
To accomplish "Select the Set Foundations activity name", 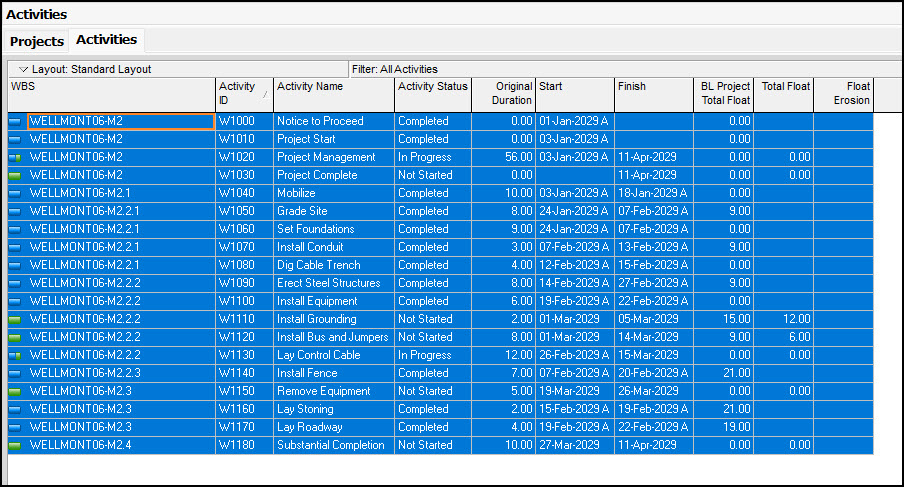I will coord(315,229).
